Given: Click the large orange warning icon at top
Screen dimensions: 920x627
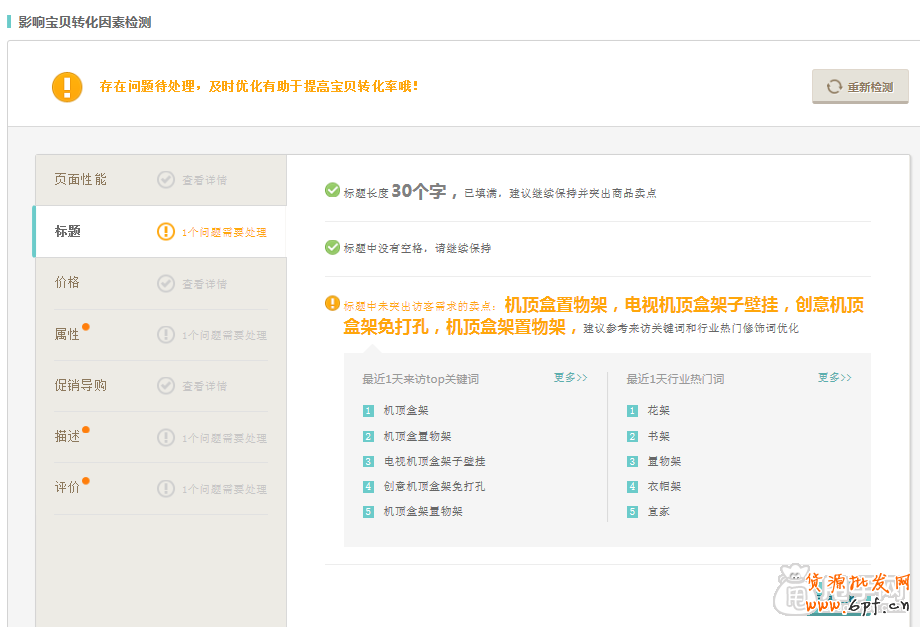Looking at the screenshot, I should (x=67, y=87).
